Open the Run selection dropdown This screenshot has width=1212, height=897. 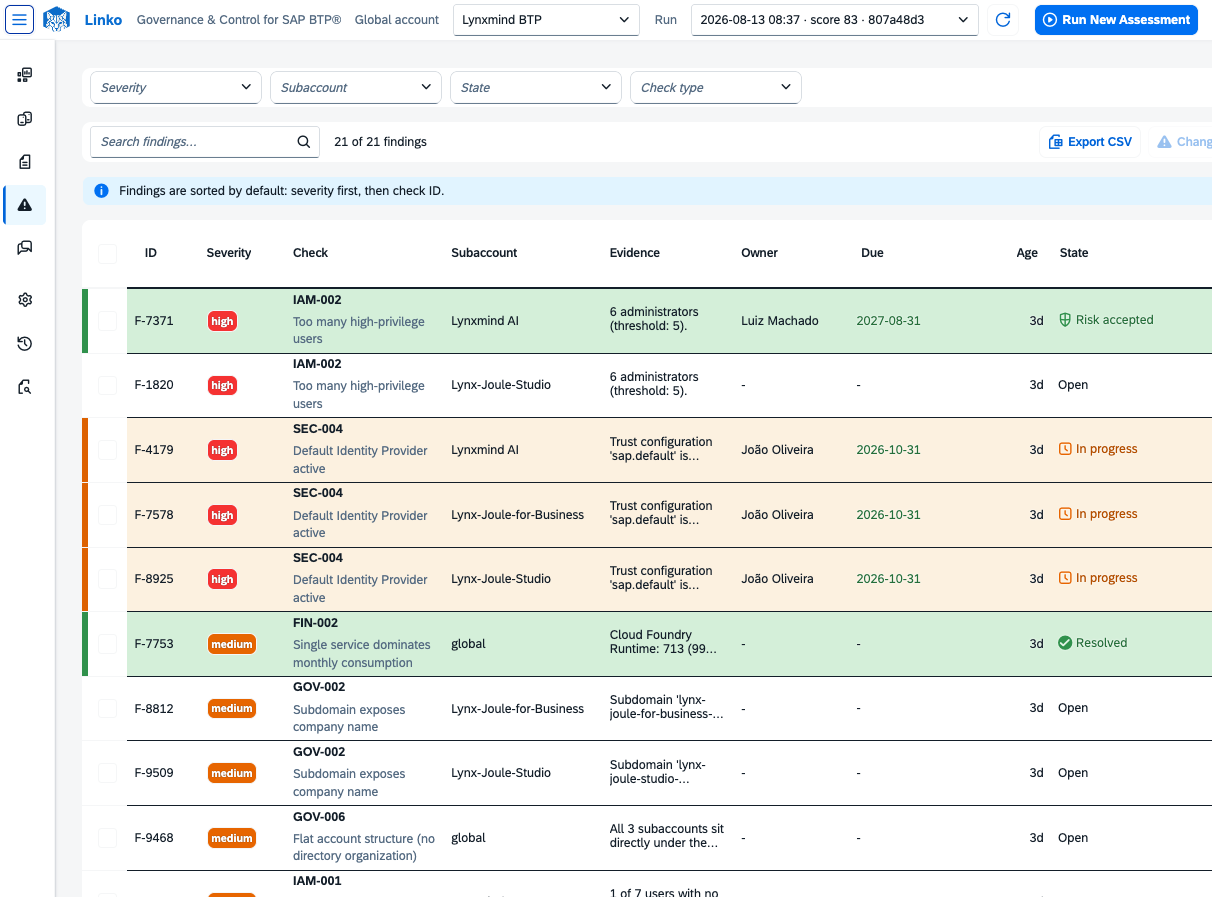tap(834, 20)
